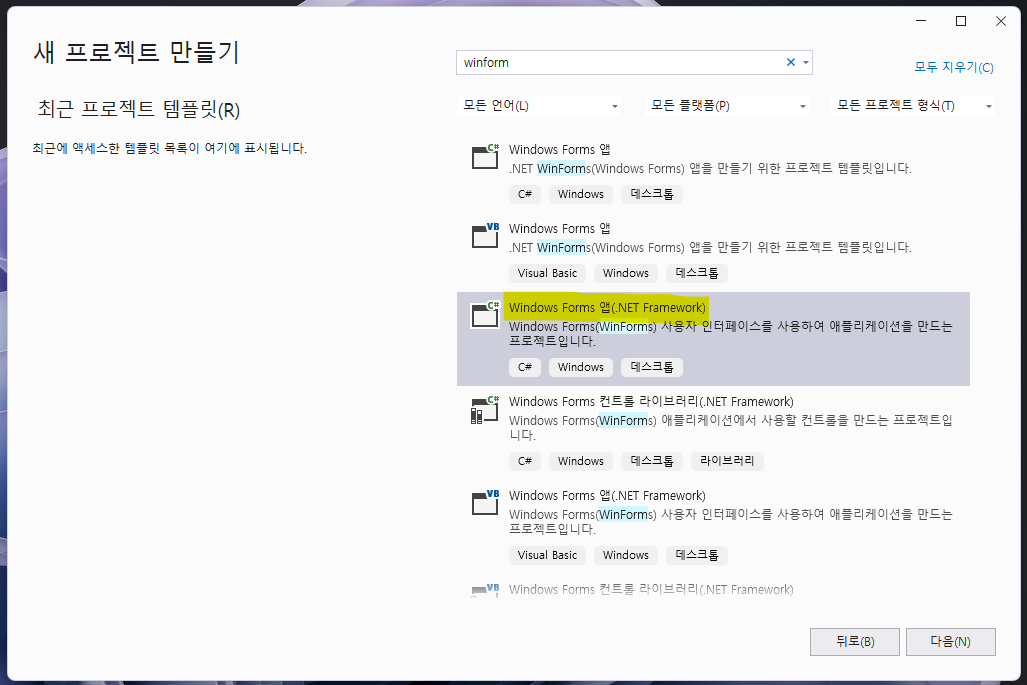Open the 모든 언어(L) language filter
The image size is (1027, 685).
point(539,105)
